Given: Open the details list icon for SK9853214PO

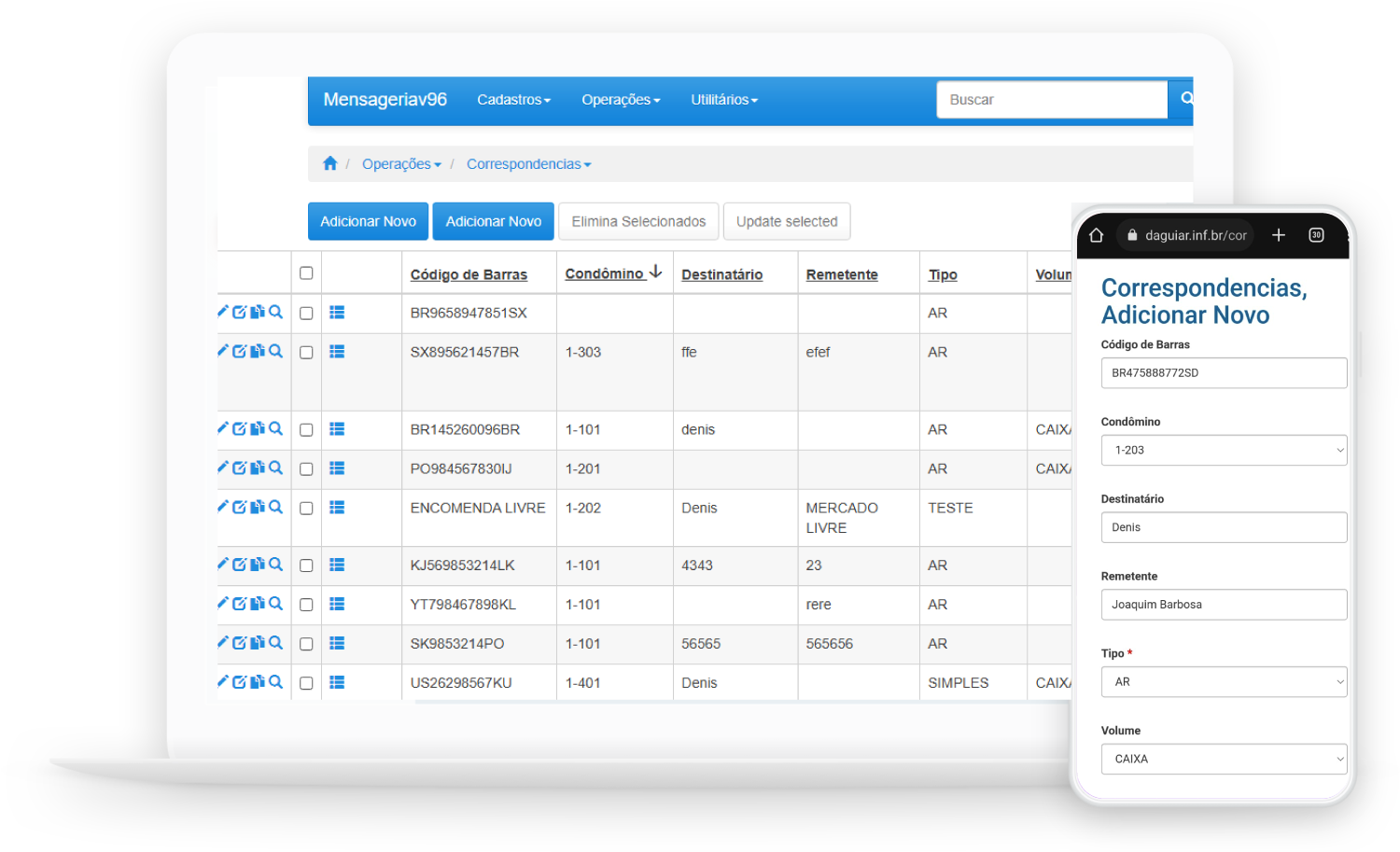Looking at the screenshot, I should point(337,644).
